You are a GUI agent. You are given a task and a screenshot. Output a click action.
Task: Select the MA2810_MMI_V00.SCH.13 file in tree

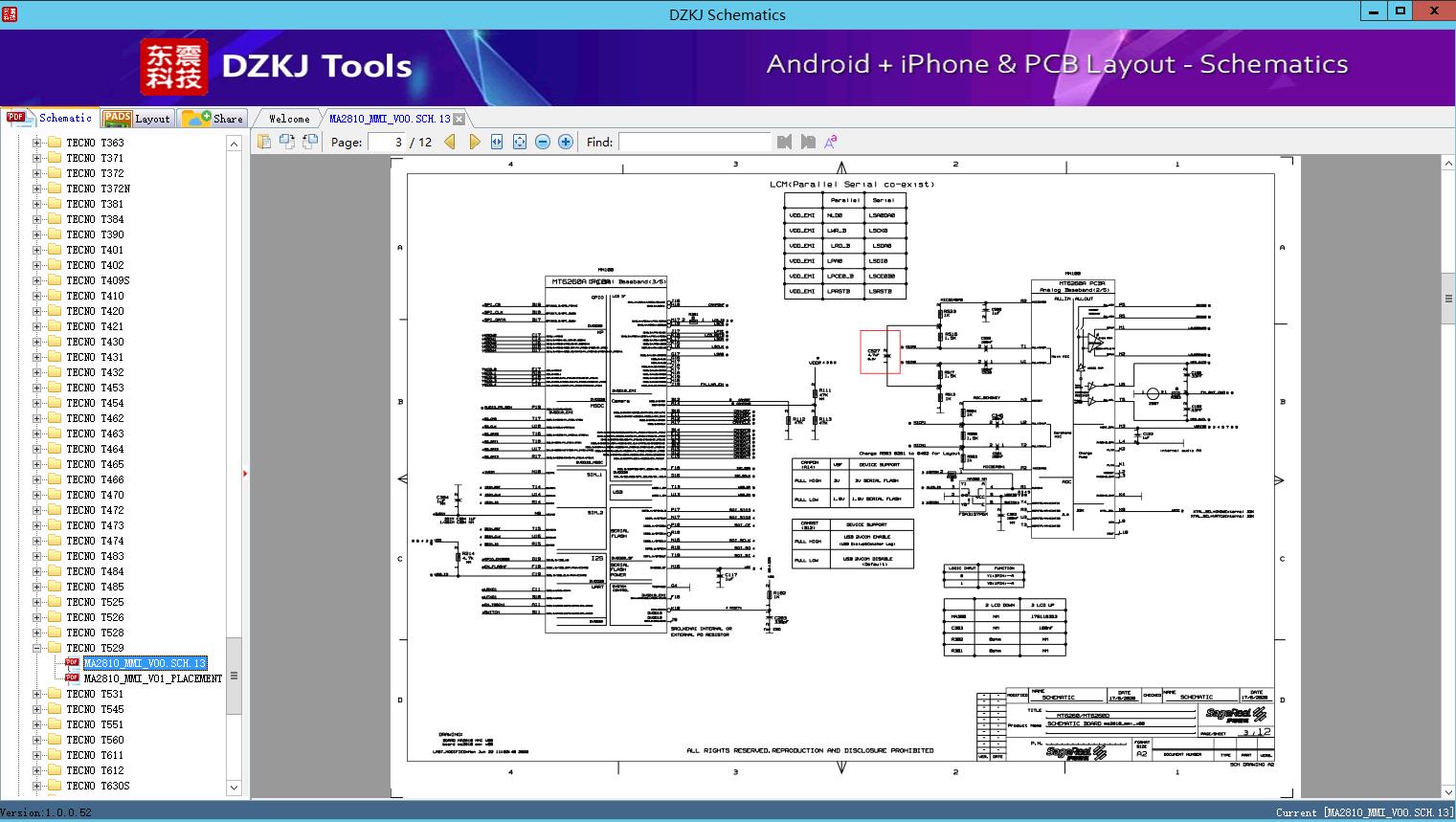pos(145,663)
